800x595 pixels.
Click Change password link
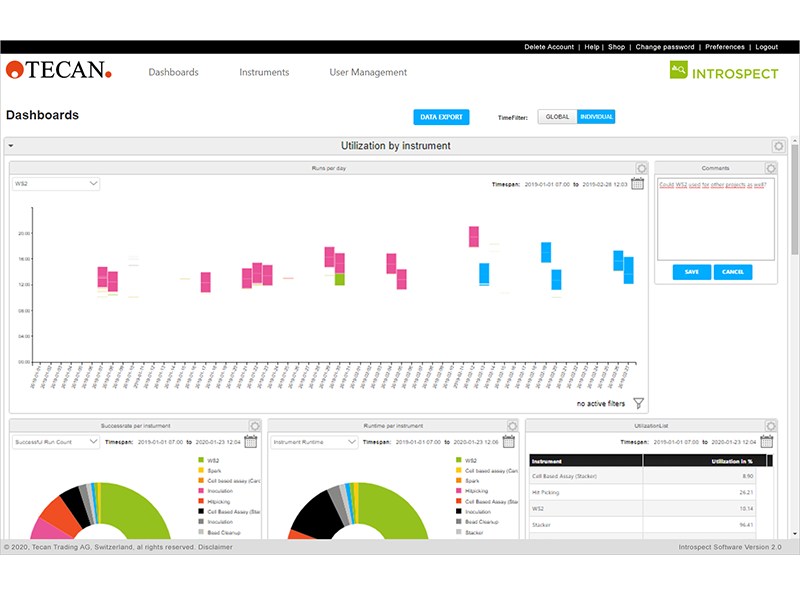(665, 47)
